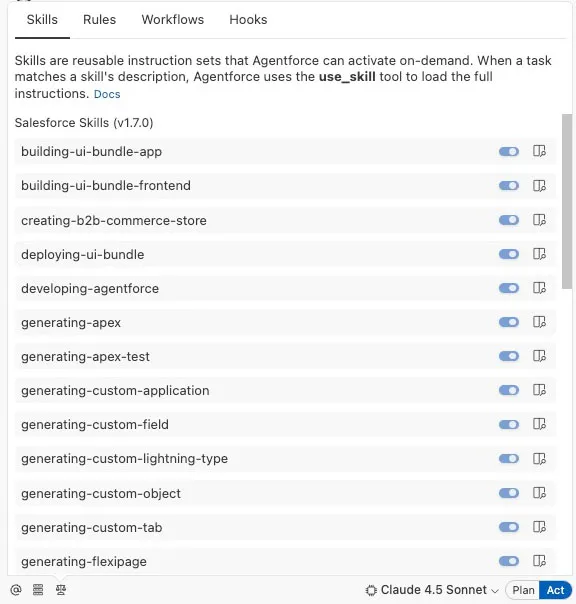576x604 pixels.
Task: Toggle the generating-flexipage skill switch
Action: click(509, 561)
